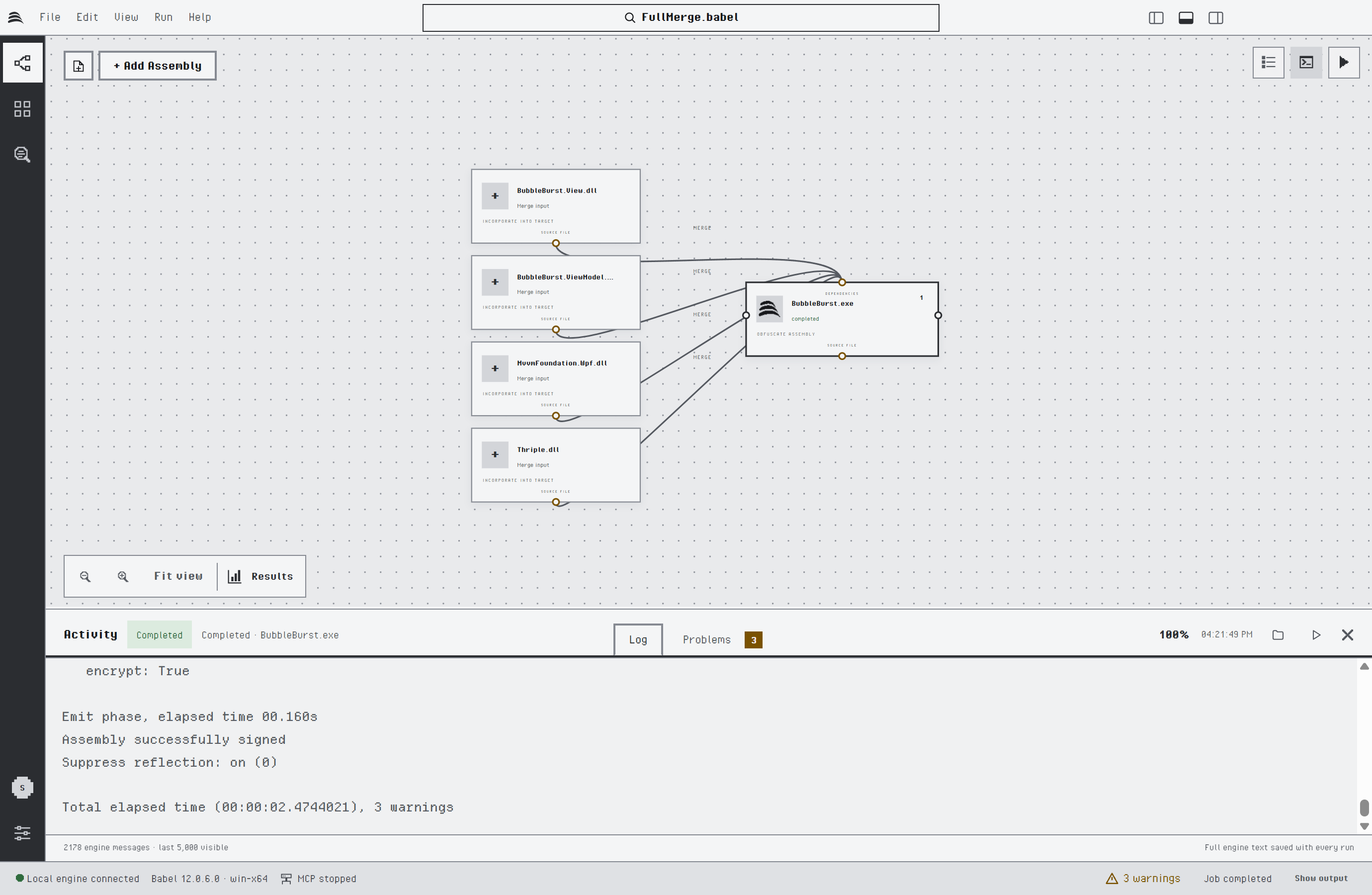The height and width of the screenshot is (895, 1372).
Task: Click the warning triangle icon in the status bar
Action: [x=1112, y=878]
